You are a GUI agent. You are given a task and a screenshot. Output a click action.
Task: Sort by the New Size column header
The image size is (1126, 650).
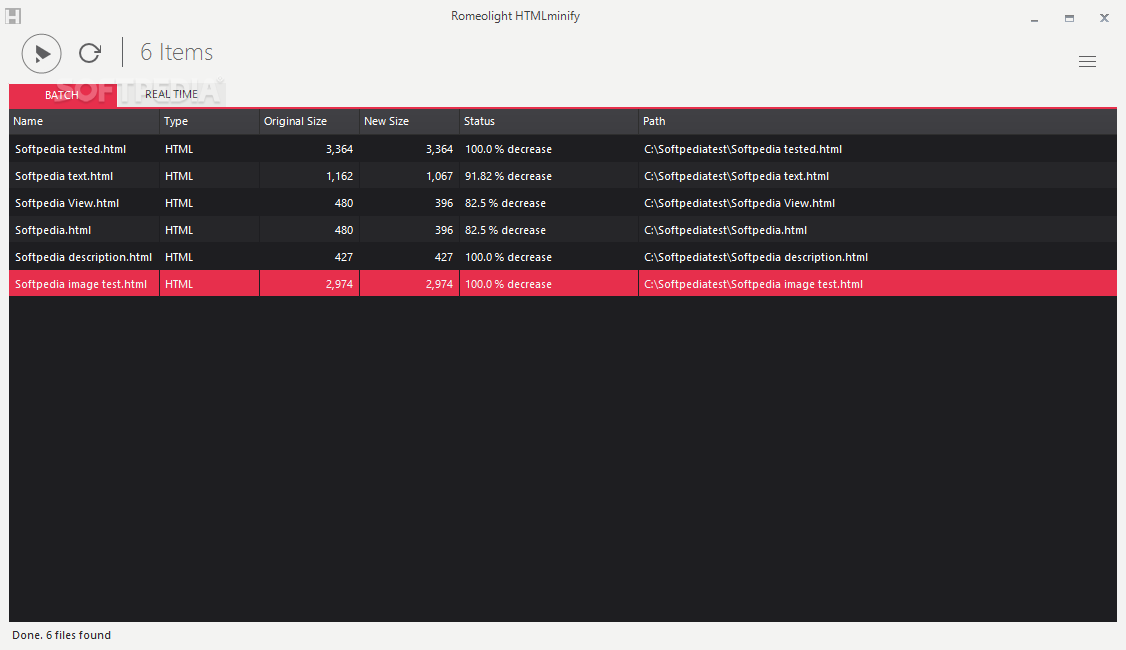pyautogui.click(x=409, y=121)
